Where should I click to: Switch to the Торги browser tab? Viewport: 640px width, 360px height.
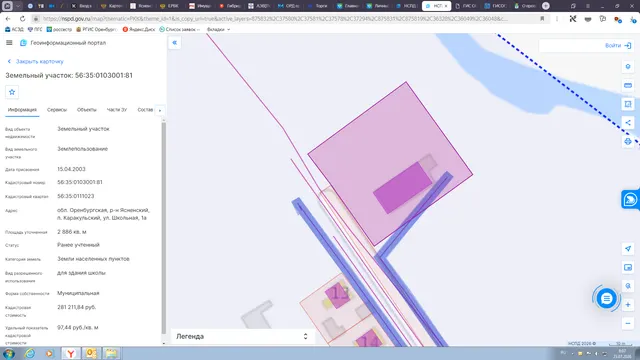tap(318, 6)
